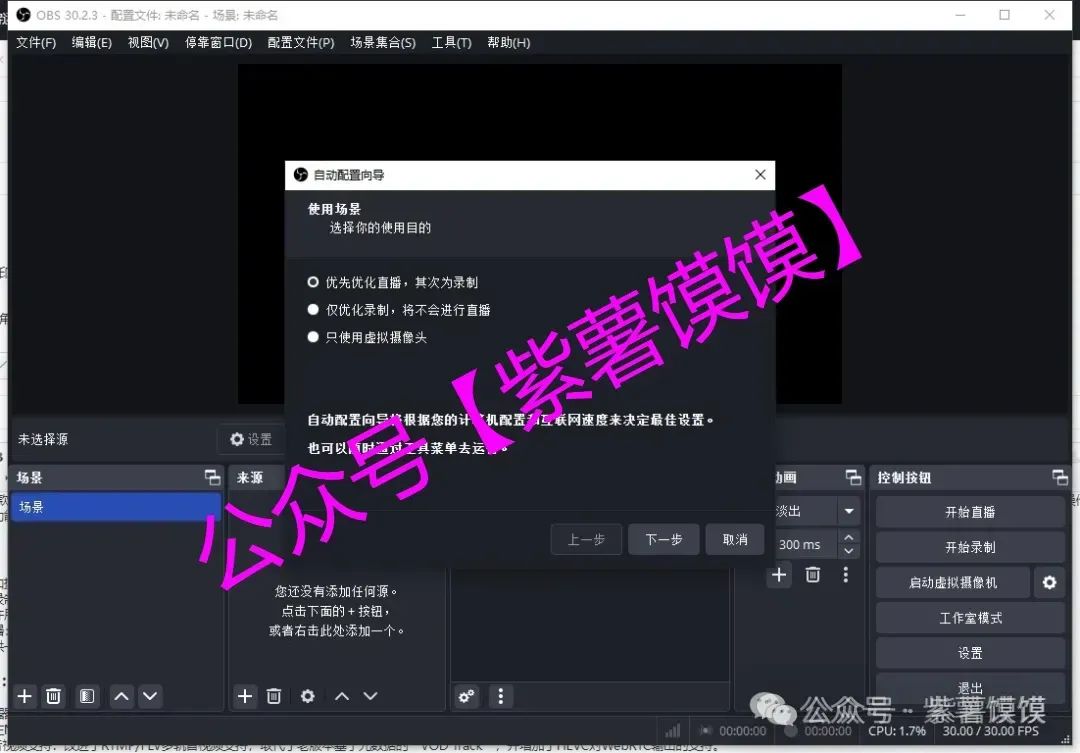Viewport: 1080px width, 753px height.
Task: Select the 场景 item in Scenes list
Action: click(116, 507)
